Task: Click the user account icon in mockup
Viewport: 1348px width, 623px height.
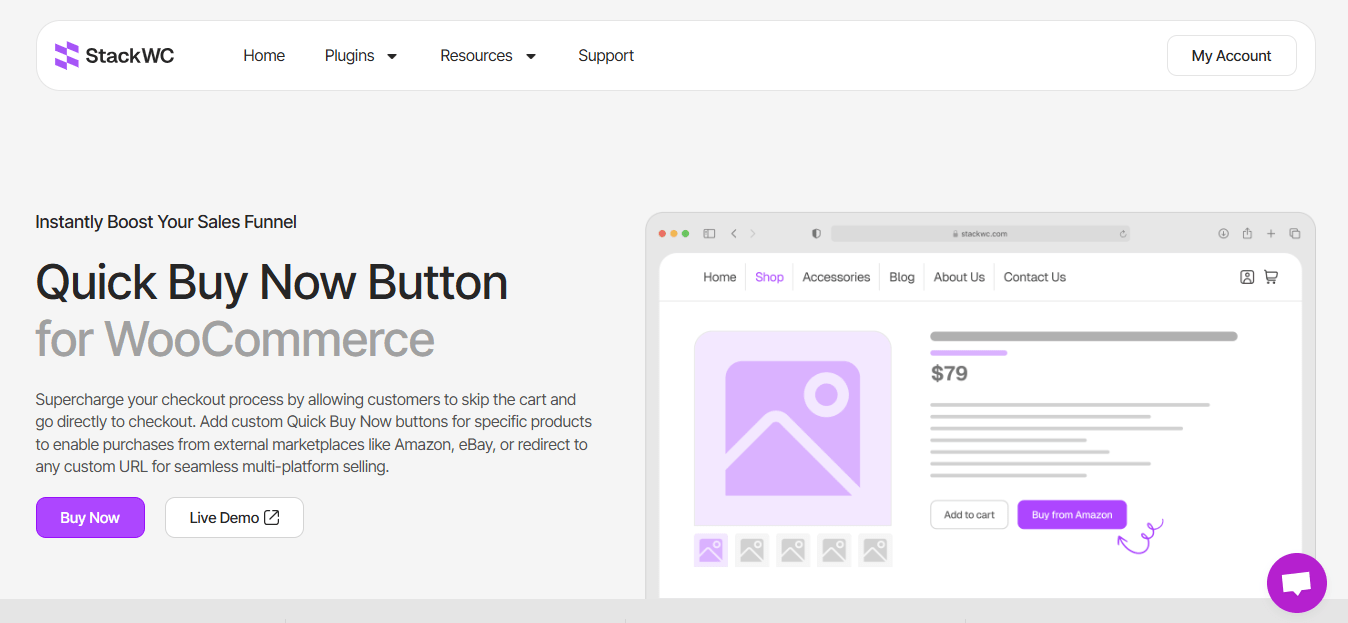Action: (1247, 277)
